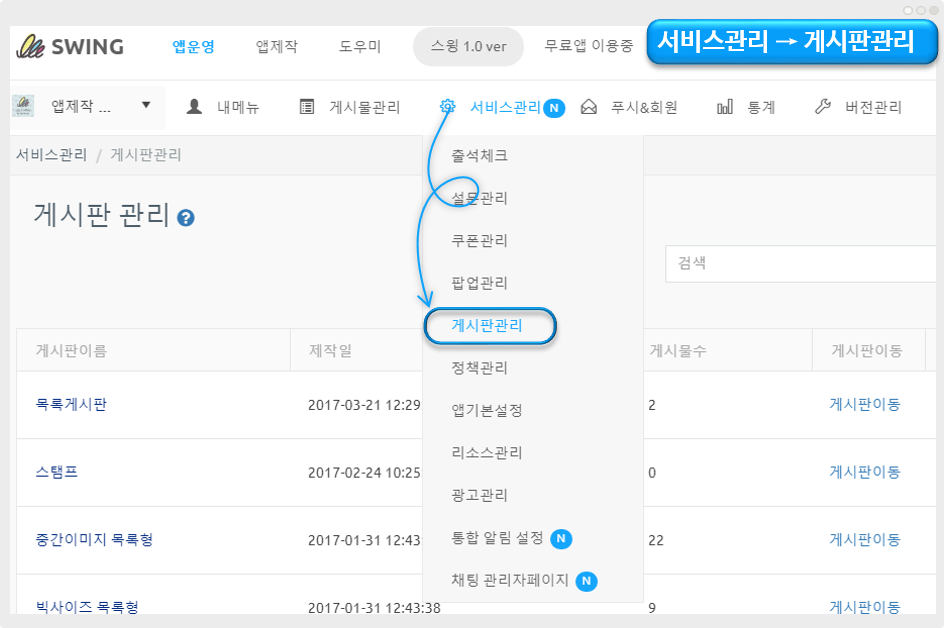Open the 목록게시판 board link
This screenshot has height=628, width=947.
(71, 404)
